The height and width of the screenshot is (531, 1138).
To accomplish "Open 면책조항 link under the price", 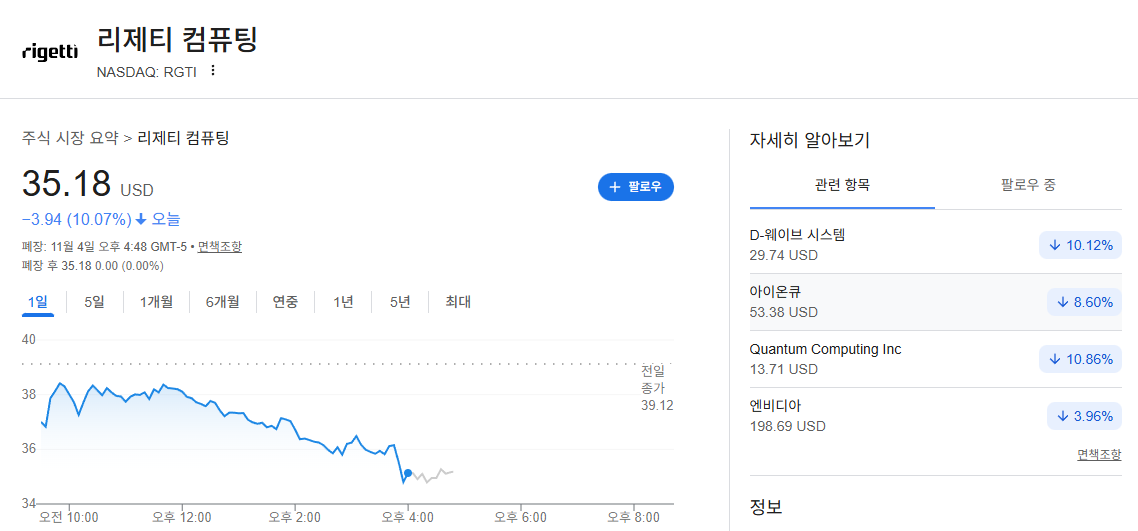I will (220, 247).
